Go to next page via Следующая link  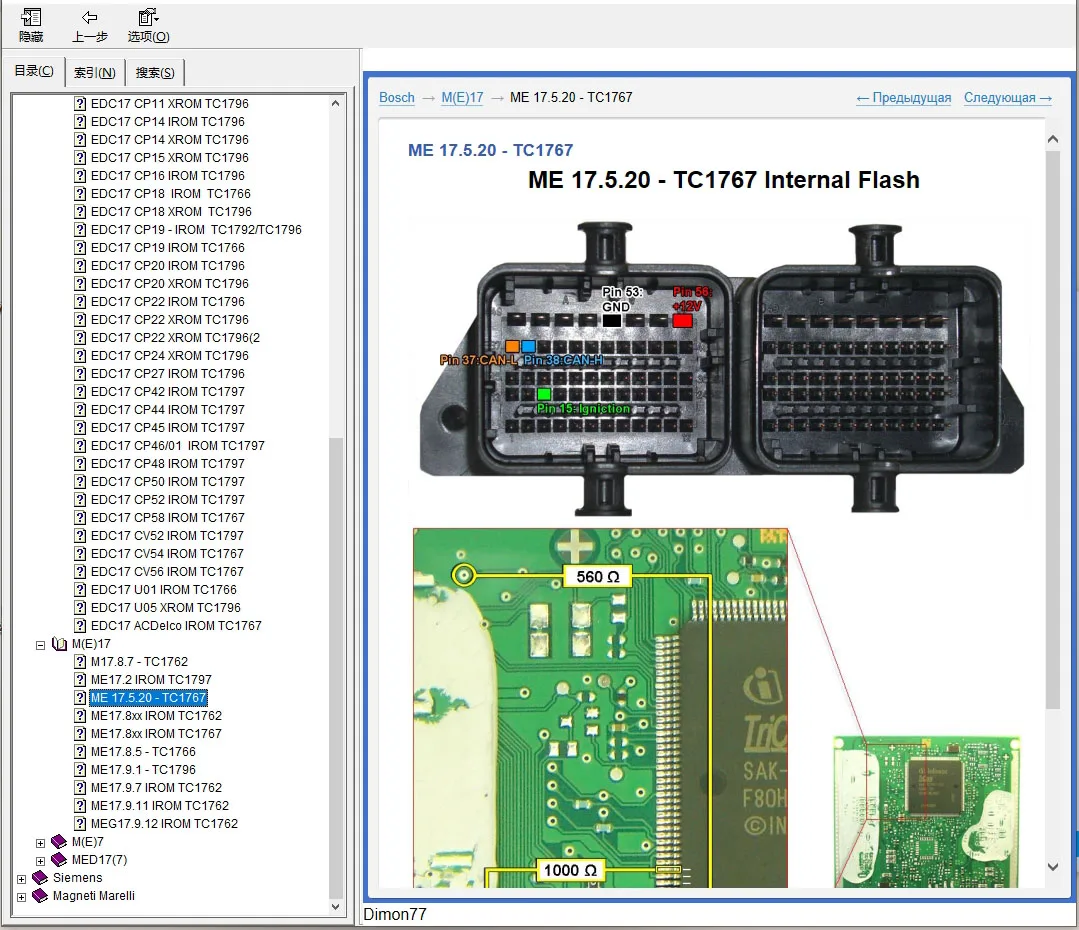tap(1007, 98)
